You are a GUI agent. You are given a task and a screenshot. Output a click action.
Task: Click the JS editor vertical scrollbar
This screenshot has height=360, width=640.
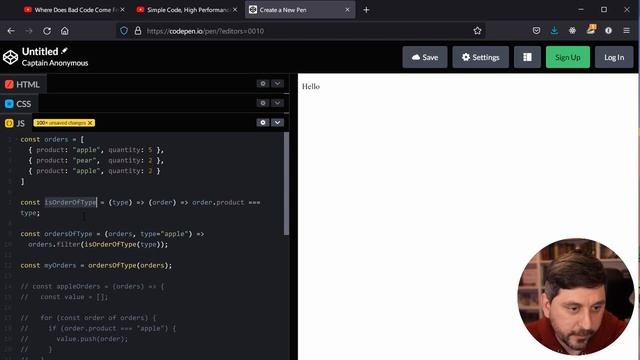click(x=286, y=183)
